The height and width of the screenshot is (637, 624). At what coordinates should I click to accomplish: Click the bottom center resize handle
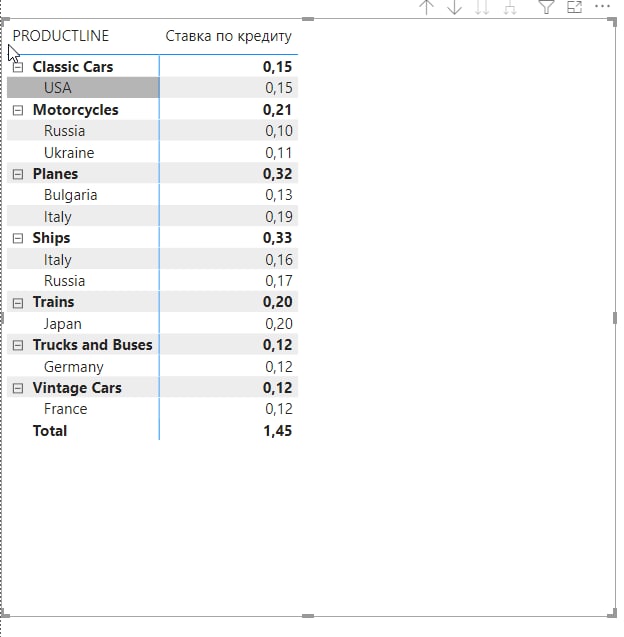(x=308, y=616)
